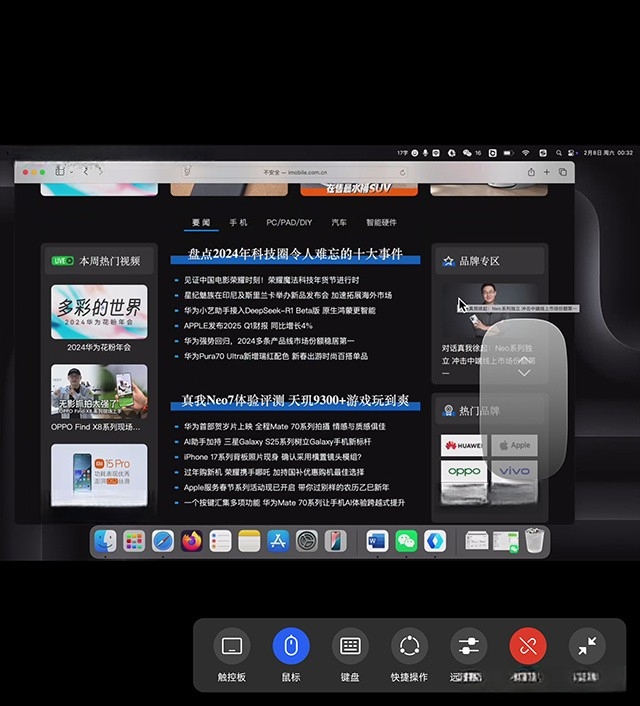Click Safari share icon
Screen dimensions: 640x706
point(531,172)
